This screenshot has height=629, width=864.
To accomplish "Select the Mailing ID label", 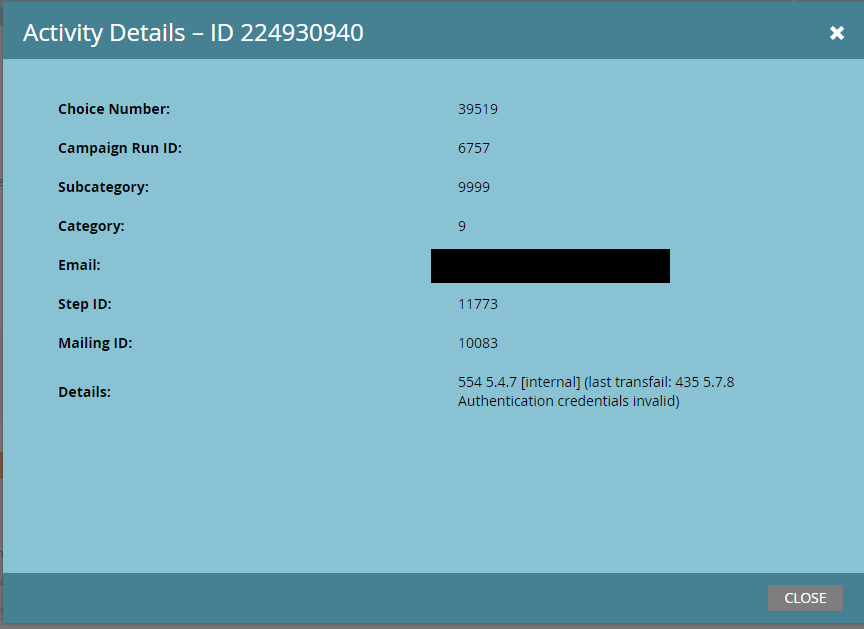I will pyautogui.click(x=95, y=343).
